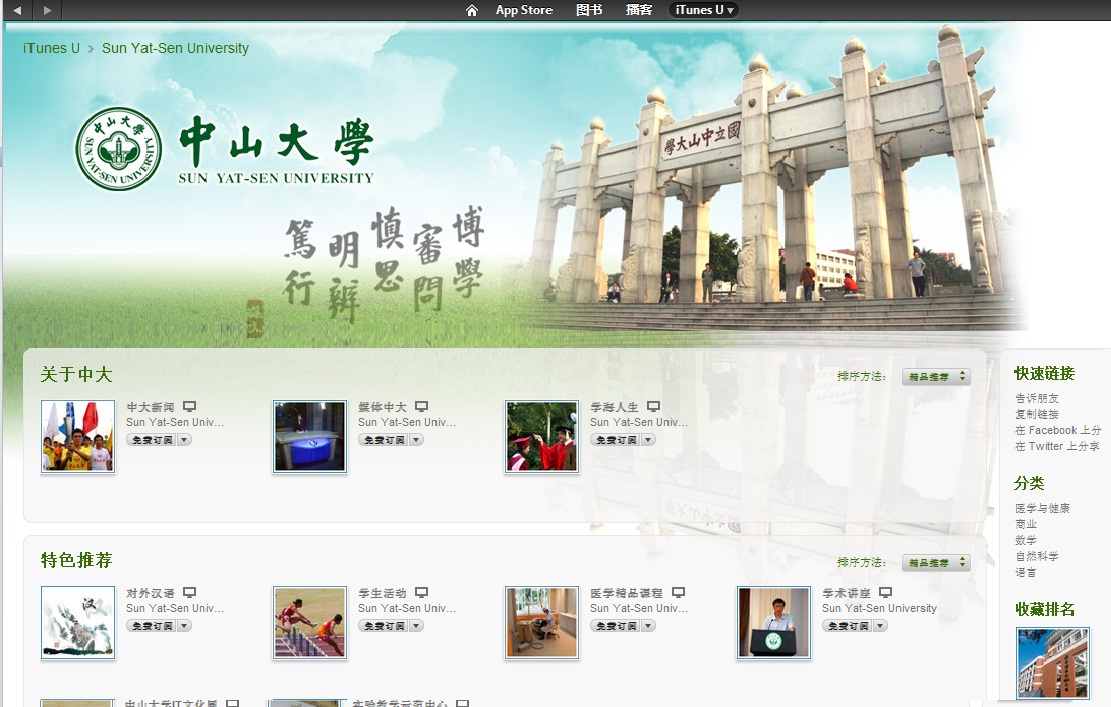The width and height of the screenshot is (1111, 707).
Task: Click the video monitor icon beside 学生活动
Action: pos(422,592)
